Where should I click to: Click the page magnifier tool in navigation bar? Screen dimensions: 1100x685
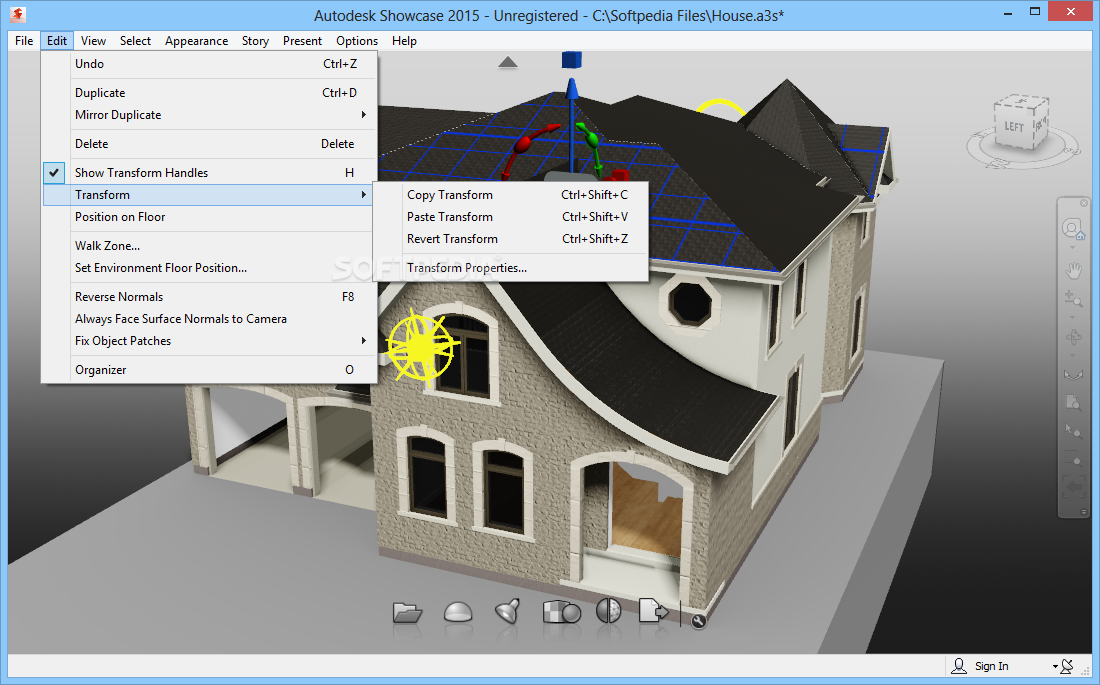[1073, 402]
